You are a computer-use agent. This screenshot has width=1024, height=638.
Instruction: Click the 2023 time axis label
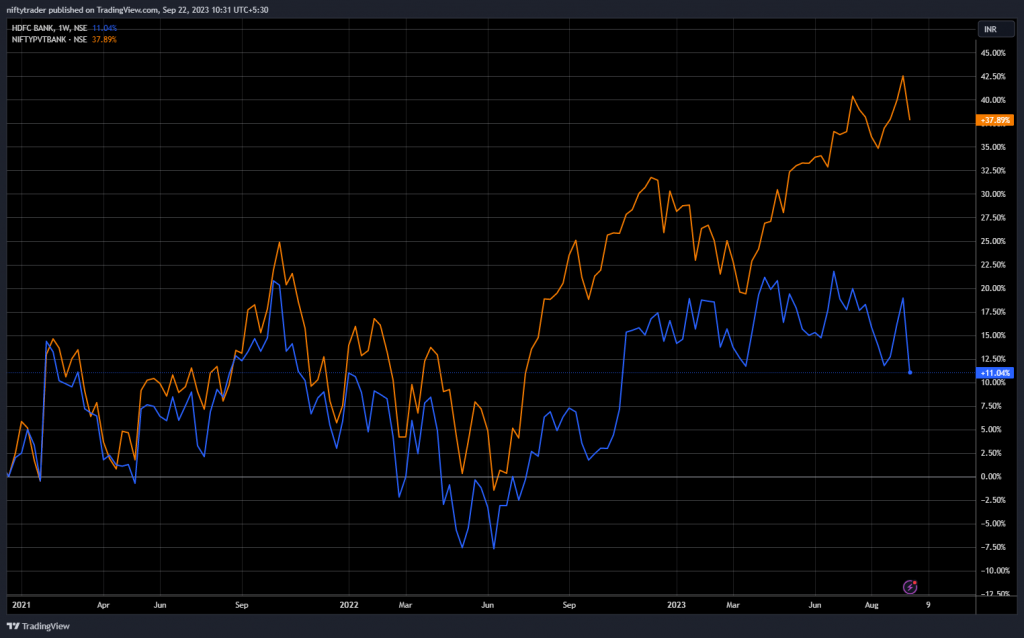(x=676, y=605)
